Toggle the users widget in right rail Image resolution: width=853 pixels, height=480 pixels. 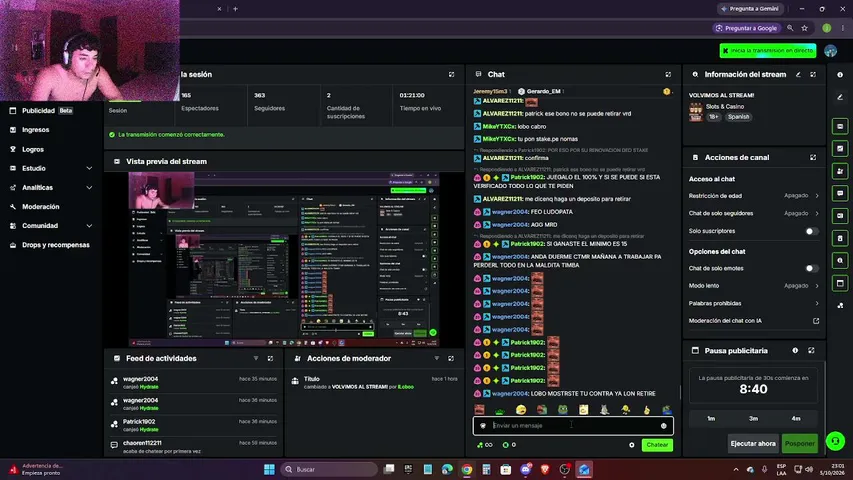[840, 171]
